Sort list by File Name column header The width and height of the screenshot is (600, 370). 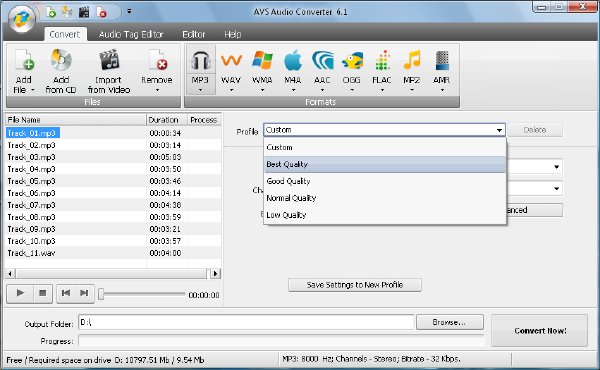tap(76, 120)
